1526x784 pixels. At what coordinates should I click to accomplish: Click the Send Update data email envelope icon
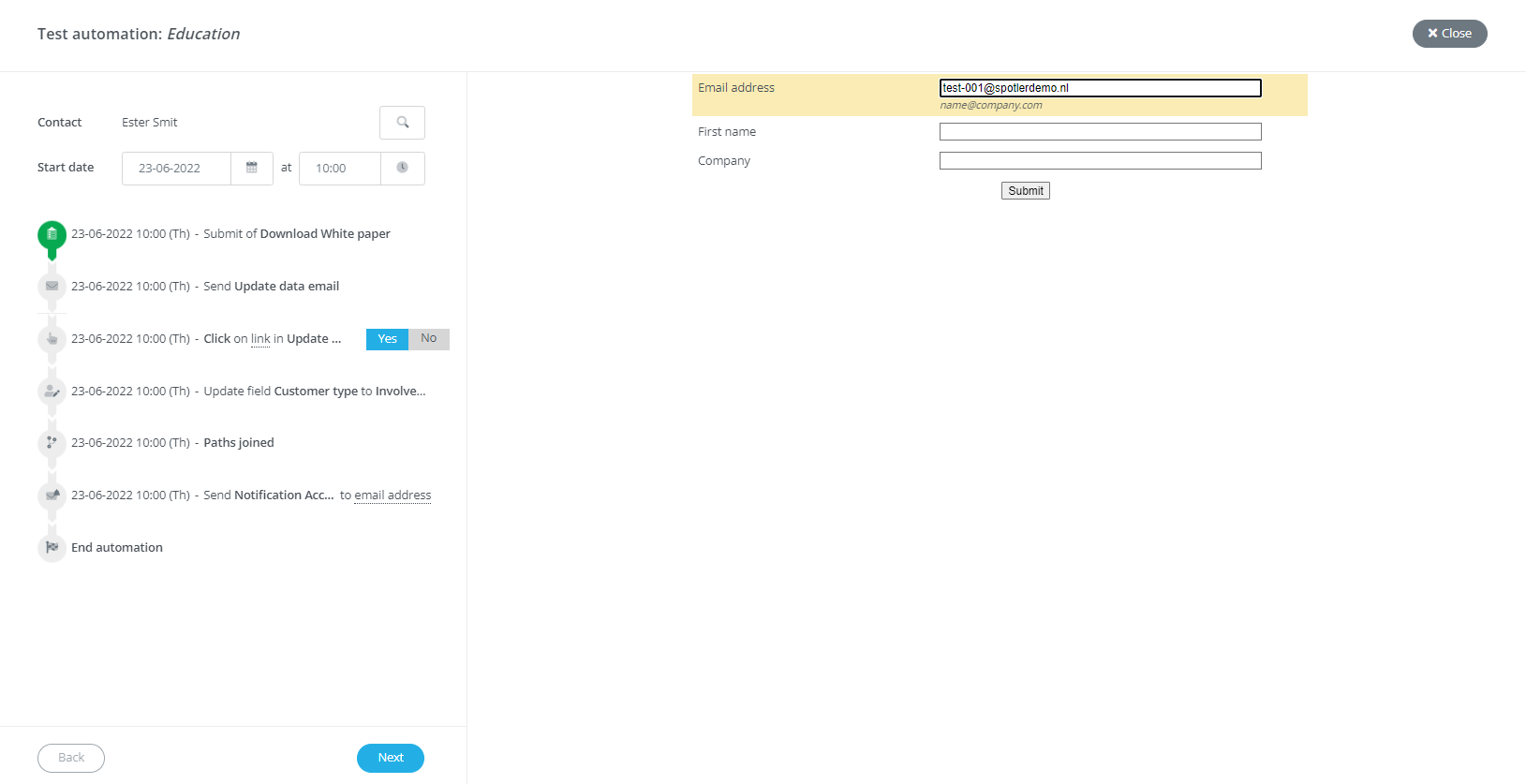coord(52,287)
